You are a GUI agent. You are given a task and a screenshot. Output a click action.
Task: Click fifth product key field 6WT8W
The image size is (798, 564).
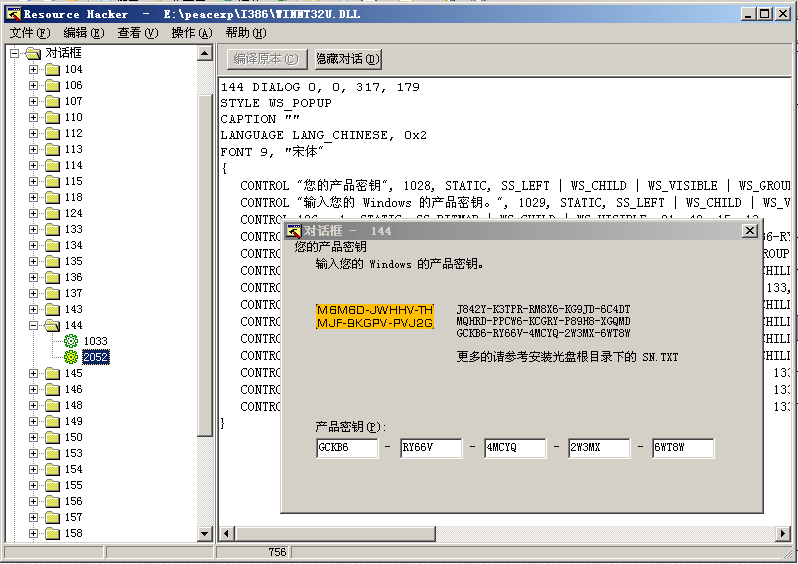click(x=683, y=448)
